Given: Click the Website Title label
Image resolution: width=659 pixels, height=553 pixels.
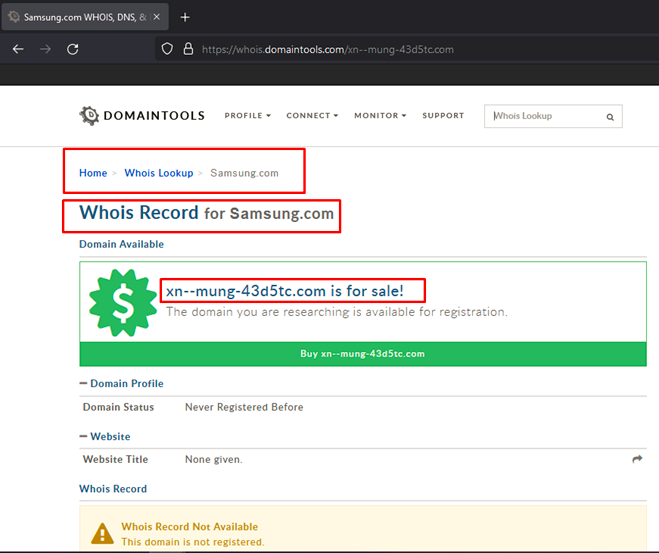Looking at the screenshot, I should click(116, 459).
